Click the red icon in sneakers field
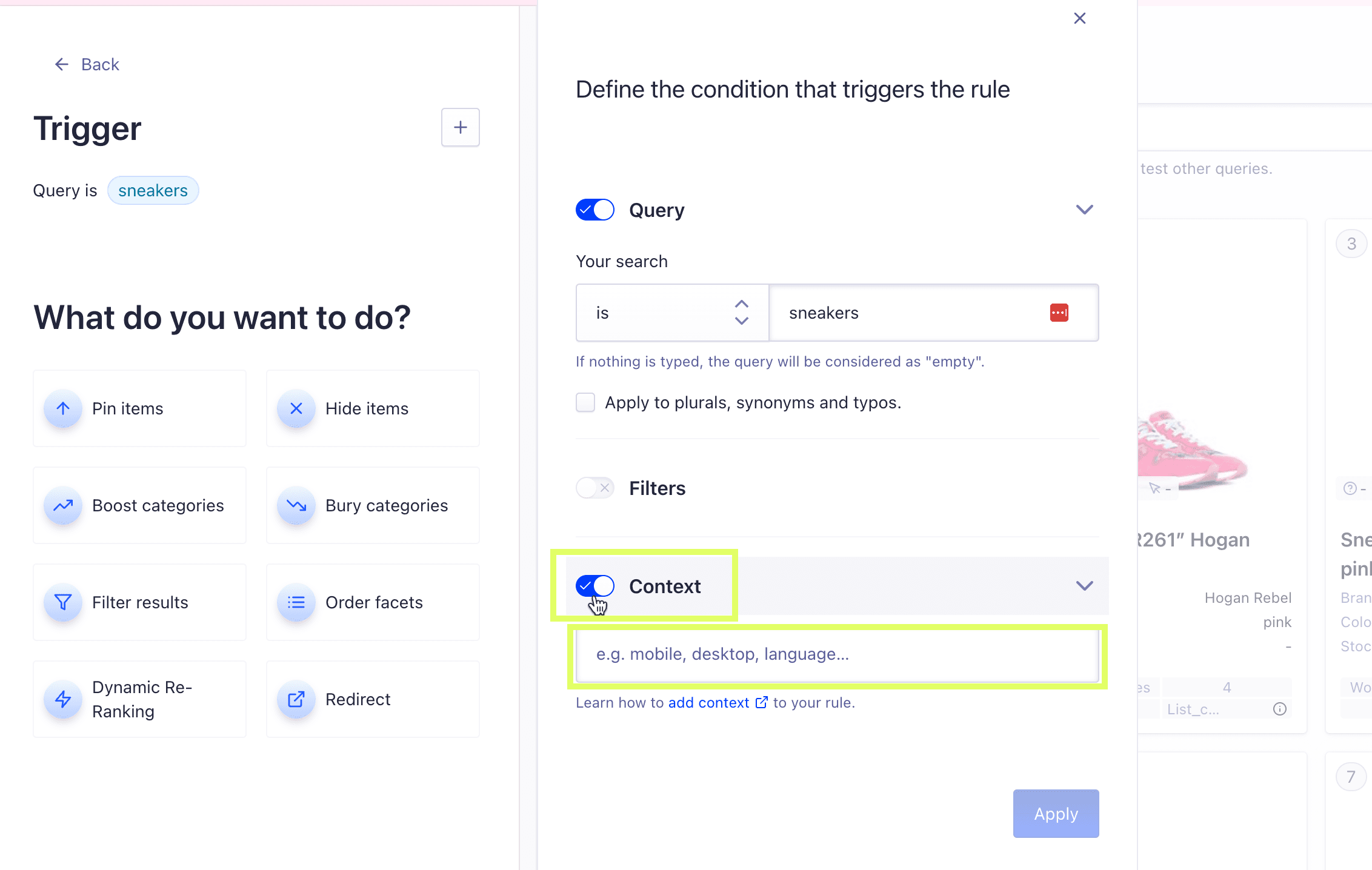This screenshot has height=870, width=1372. coord(1059,313)
